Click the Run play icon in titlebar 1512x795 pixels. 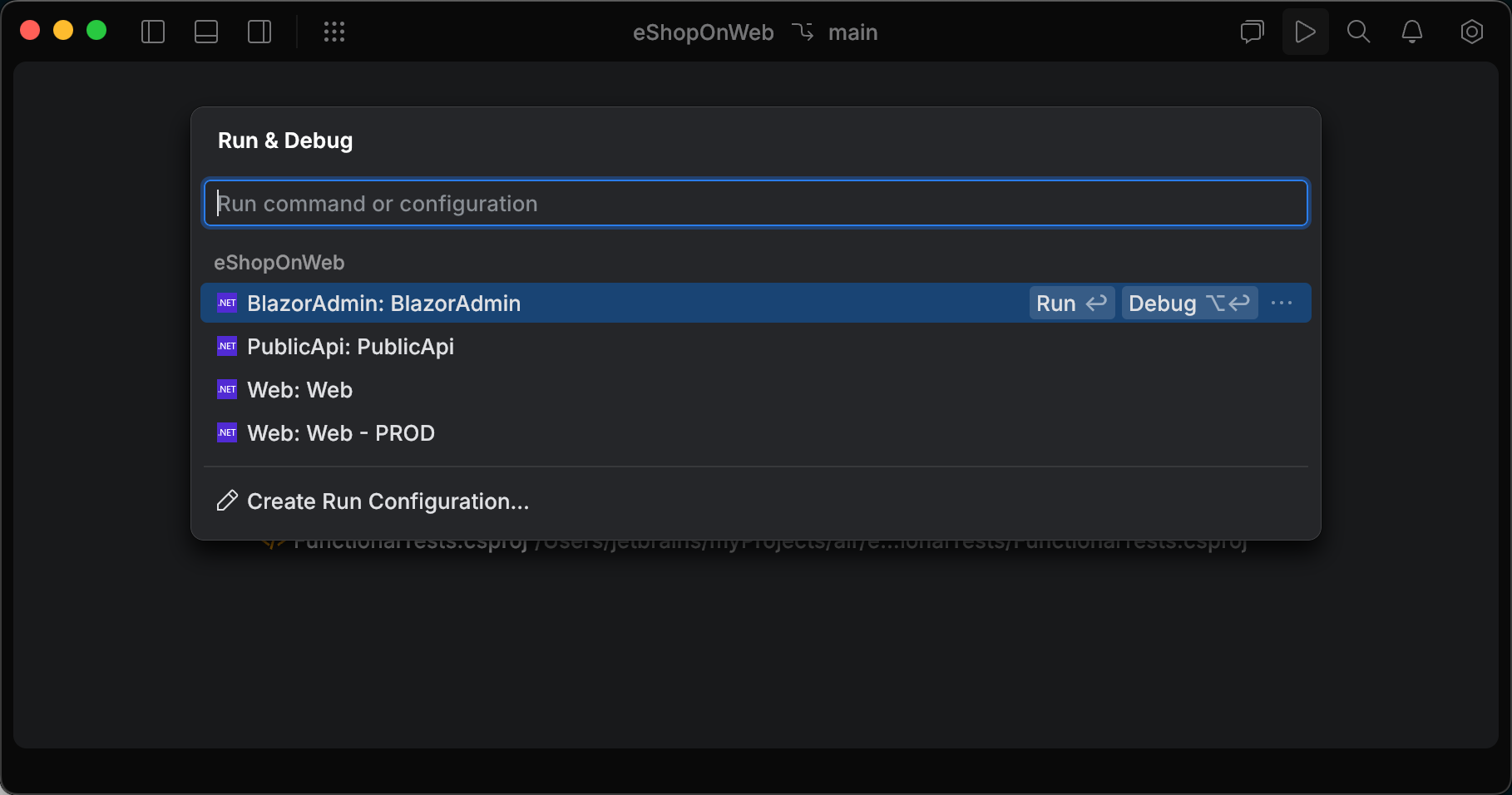click(x=1305, y=32)
